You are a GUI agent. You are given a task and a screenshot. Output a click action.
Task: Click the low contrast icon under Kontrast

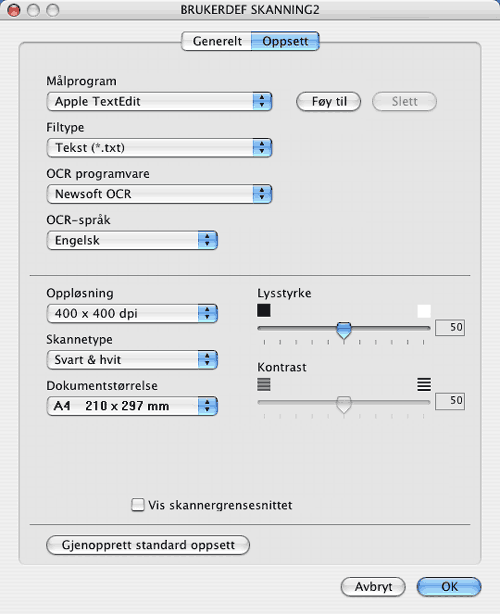264,385
